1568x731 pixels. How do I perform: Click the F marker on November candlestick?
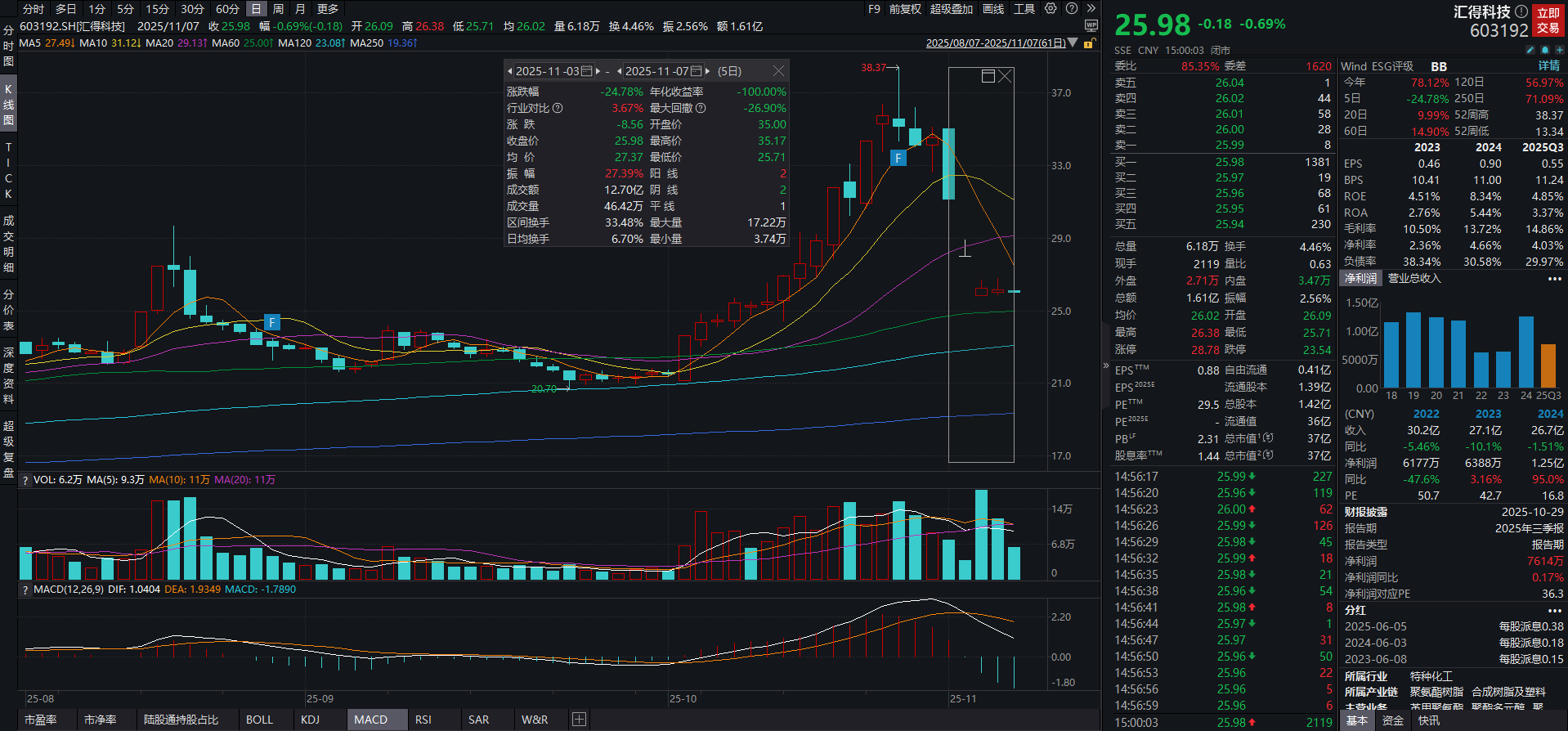click(x=898, y=158)
